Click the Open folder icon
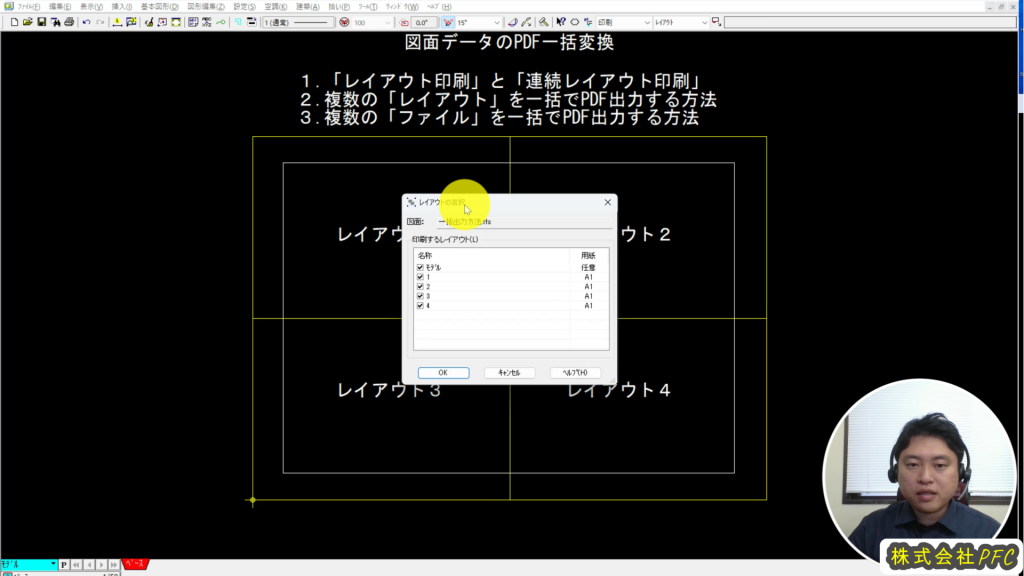This screenshot has width=1024, height=576. pyautogui.click(x=27, y=22)
